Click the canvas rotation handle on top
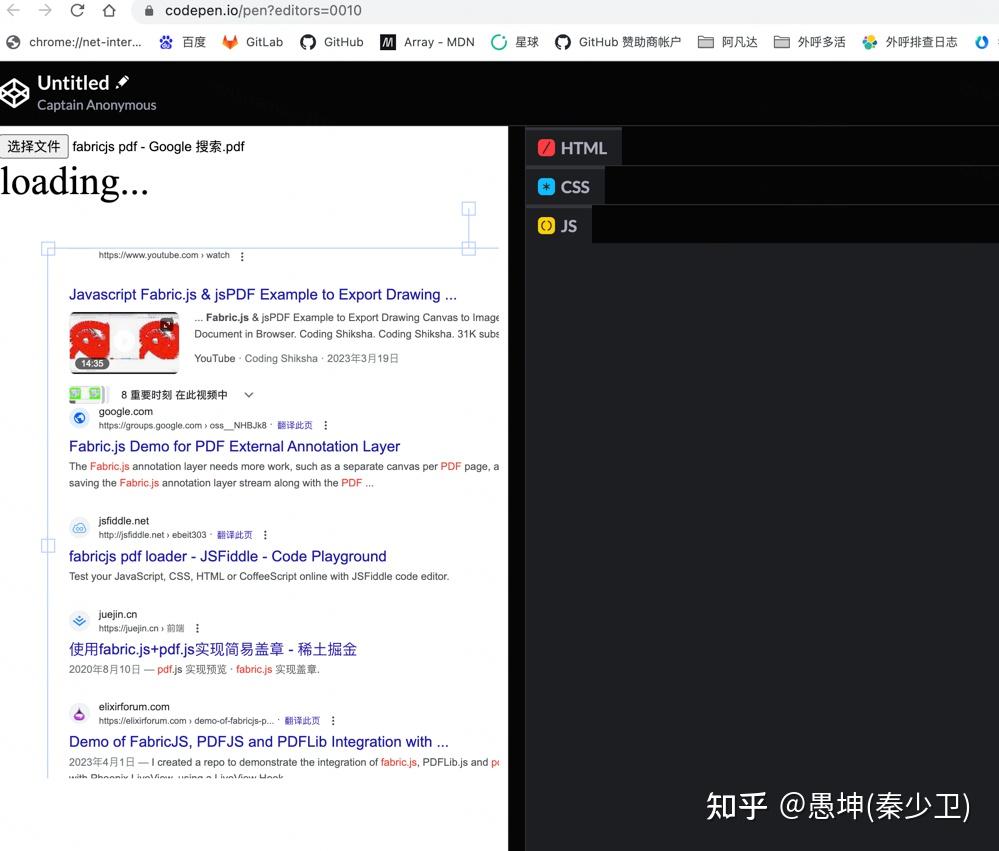 [x=469, y=209]
